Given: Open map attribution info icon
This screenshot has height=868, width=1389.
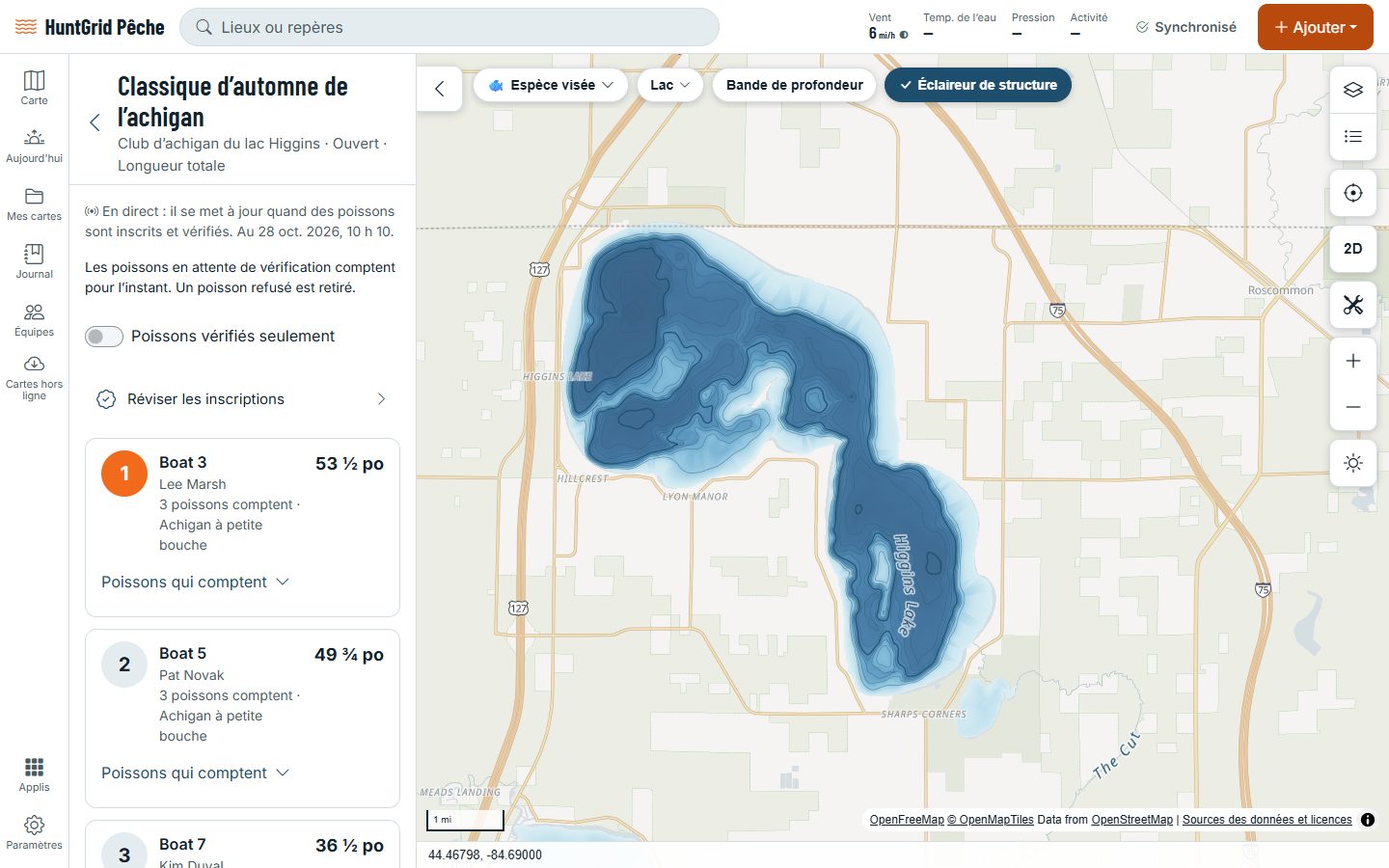Looking at the screenshot, I should (x=1368, y=820).
